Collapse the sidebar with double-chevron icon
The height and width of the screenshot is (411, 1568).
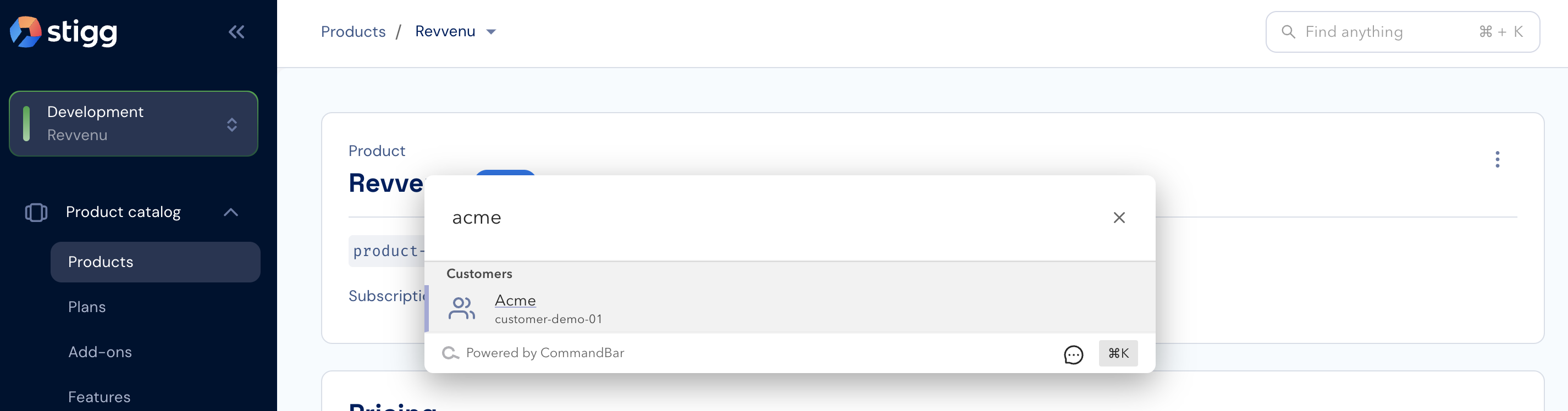tap(236, 32)
